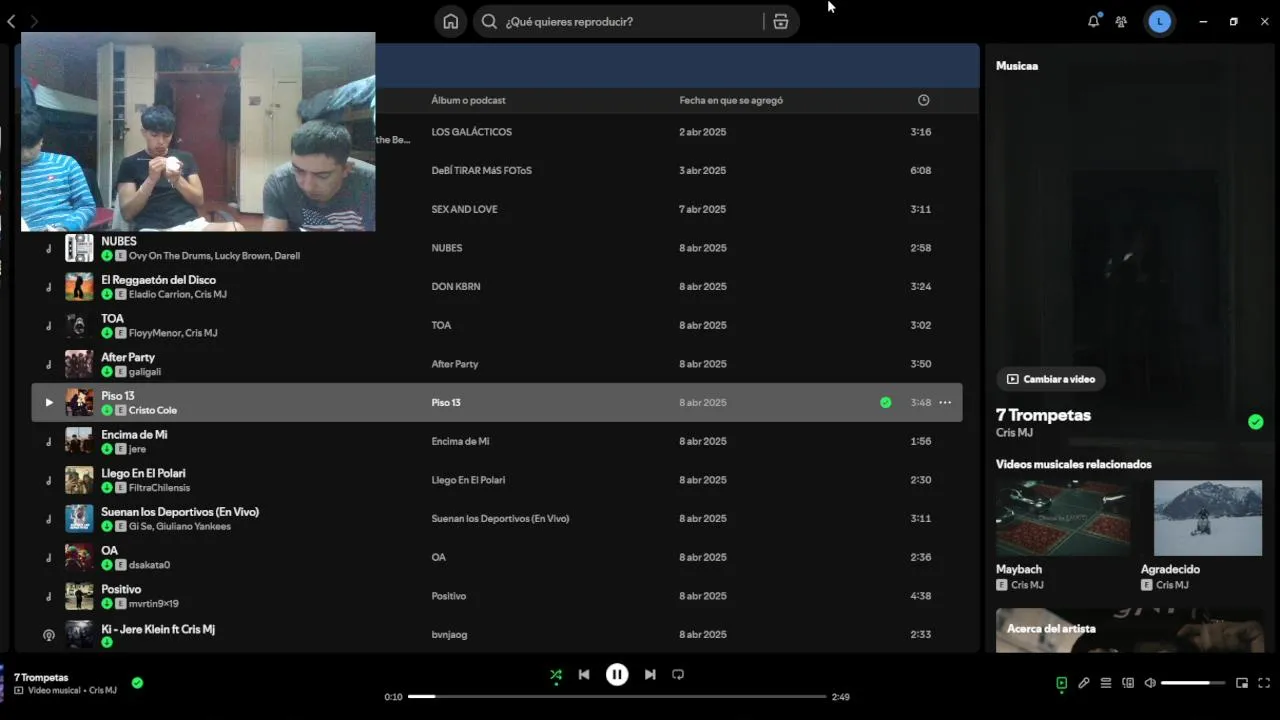Select the OA track title

[x=109, y=551]
